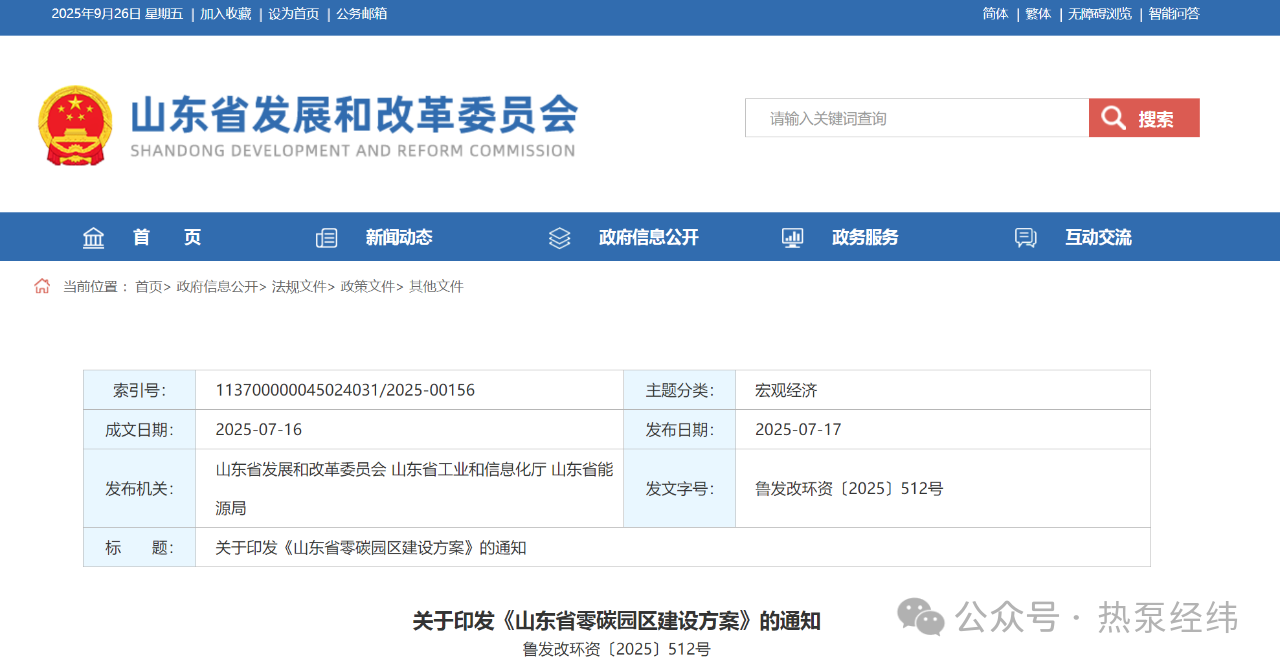Click the national emblem logo
The image size is (1280, 669).
click(x=76, y=125)
